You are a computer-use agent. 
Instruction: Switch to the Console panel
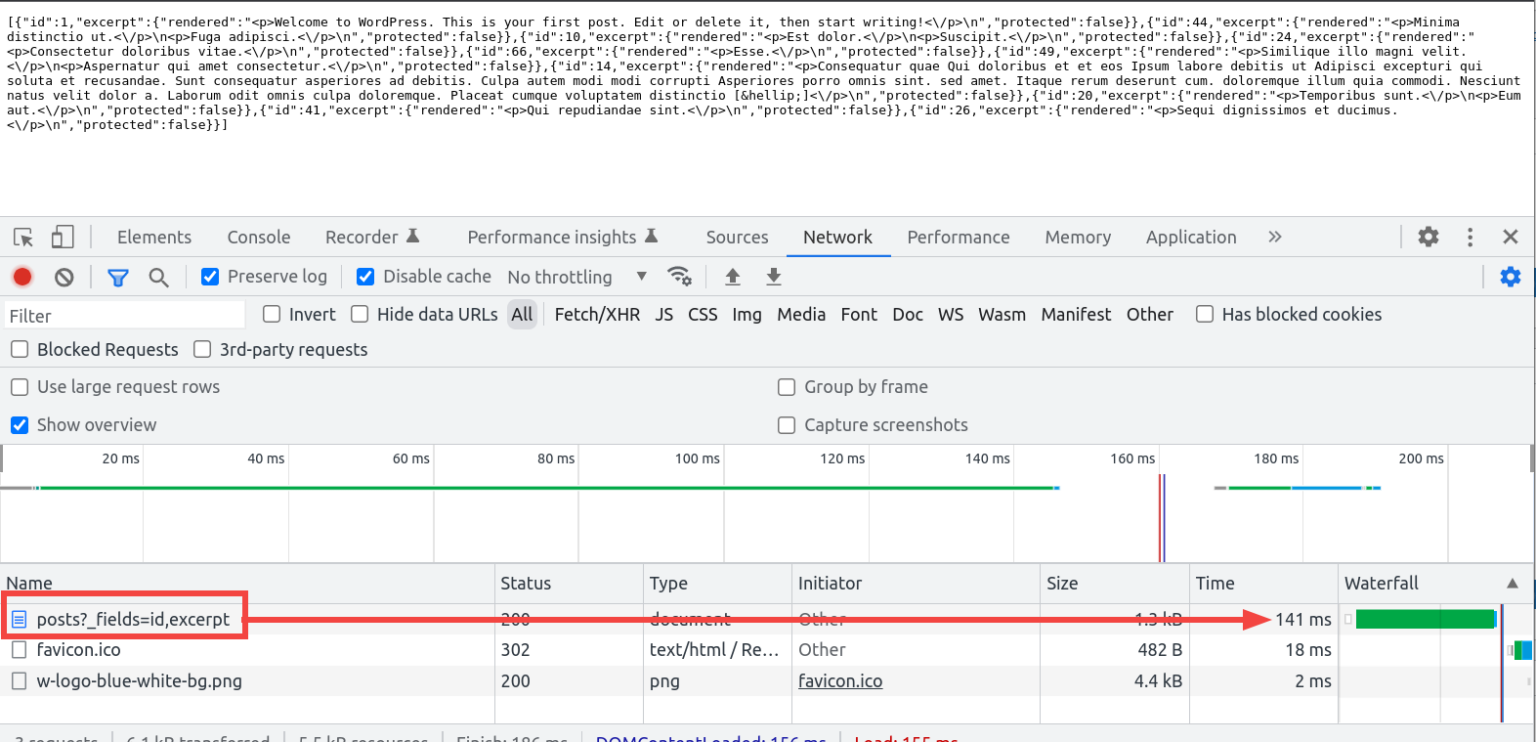coord(258,237)
